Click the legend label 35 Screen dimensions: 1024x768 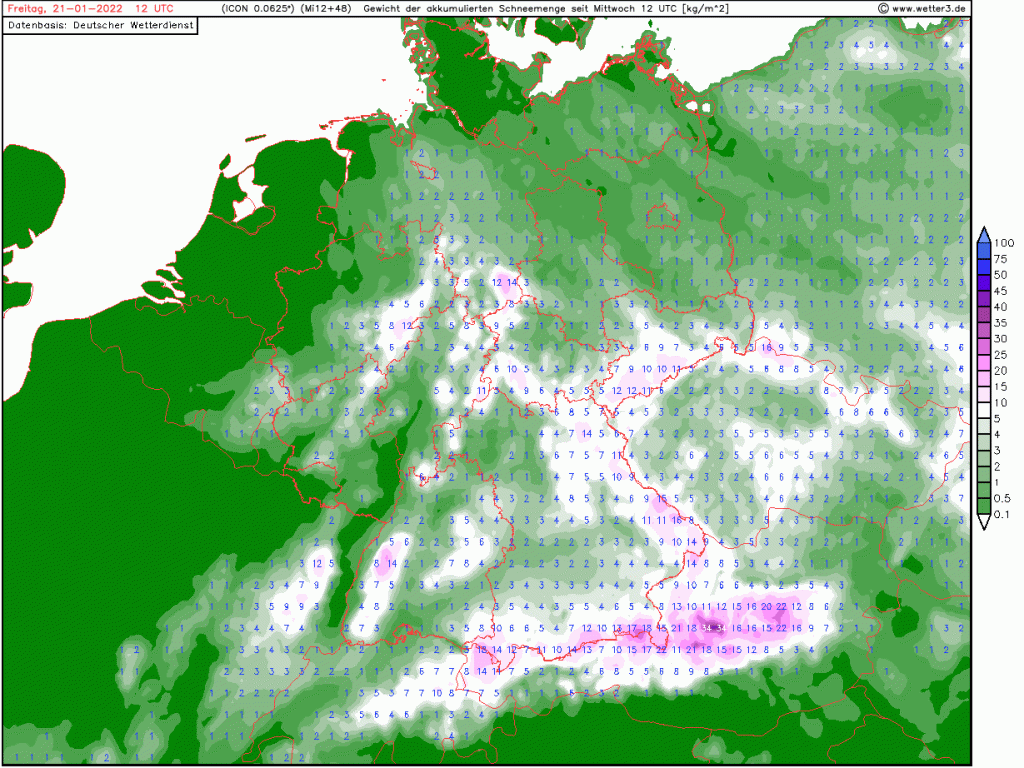pyautogui.click(x=1003, y=322)
